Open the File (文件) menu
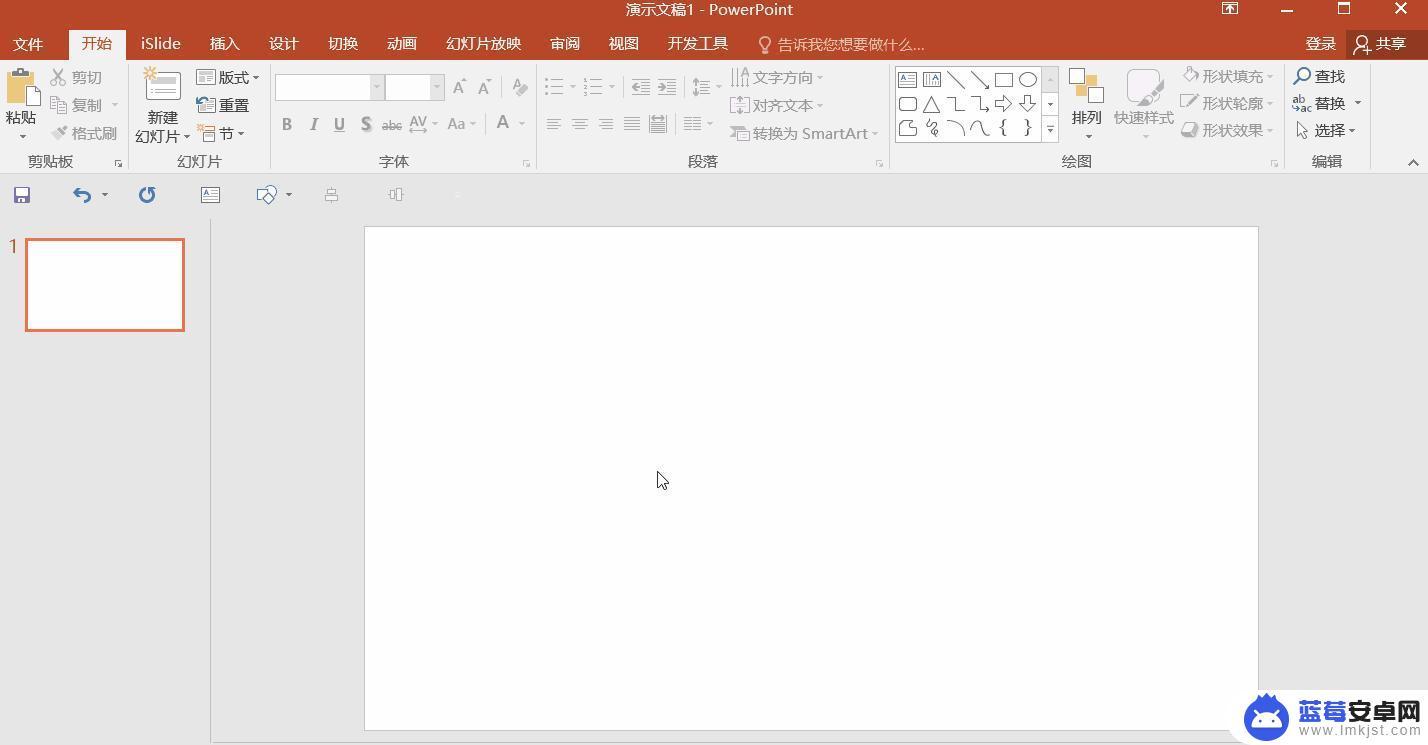The height and width of the screenshot is (745, 1428). 28,44
